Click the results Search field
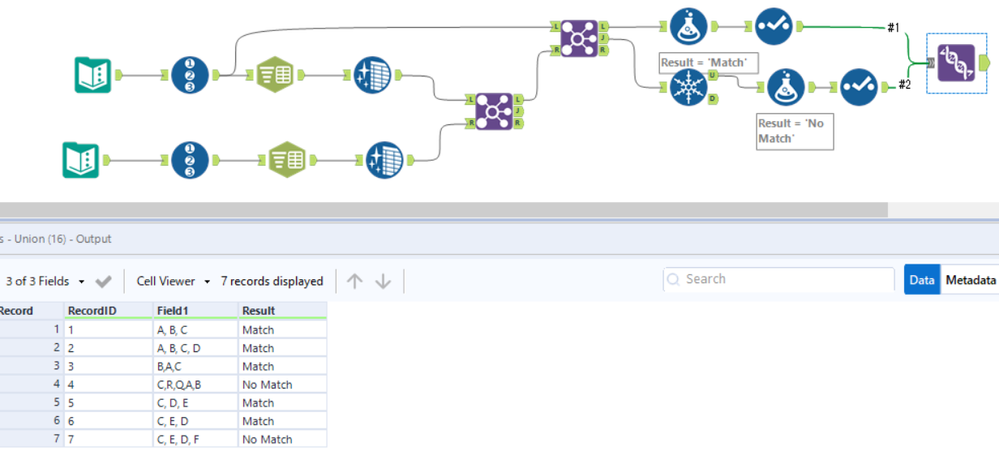The image size is (999, 461). 779,280
